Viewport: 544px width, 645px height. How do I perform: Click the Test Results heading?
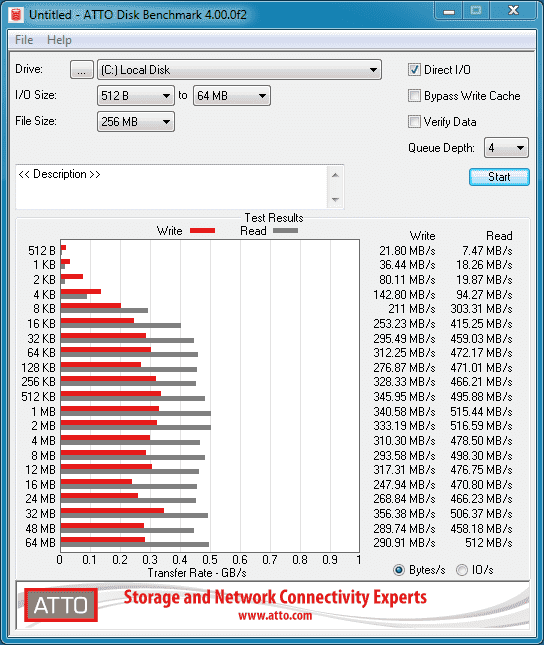(x=274, y=218)
